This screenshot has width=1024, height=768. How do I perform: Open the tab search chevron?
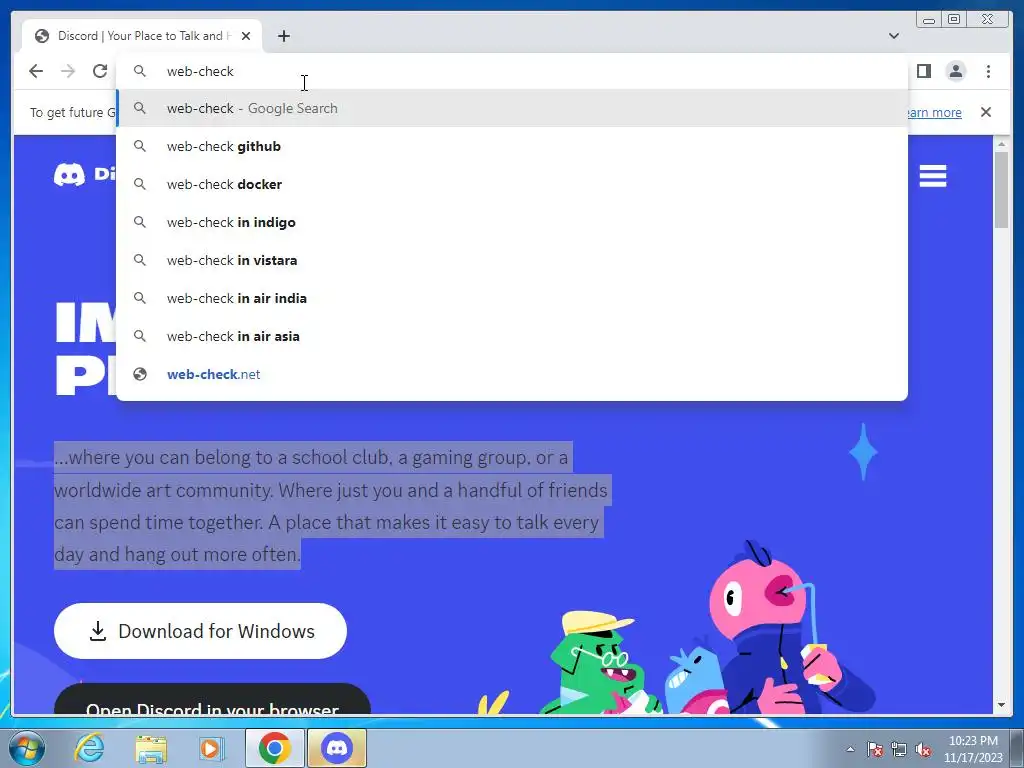click(x=894, y=36)
